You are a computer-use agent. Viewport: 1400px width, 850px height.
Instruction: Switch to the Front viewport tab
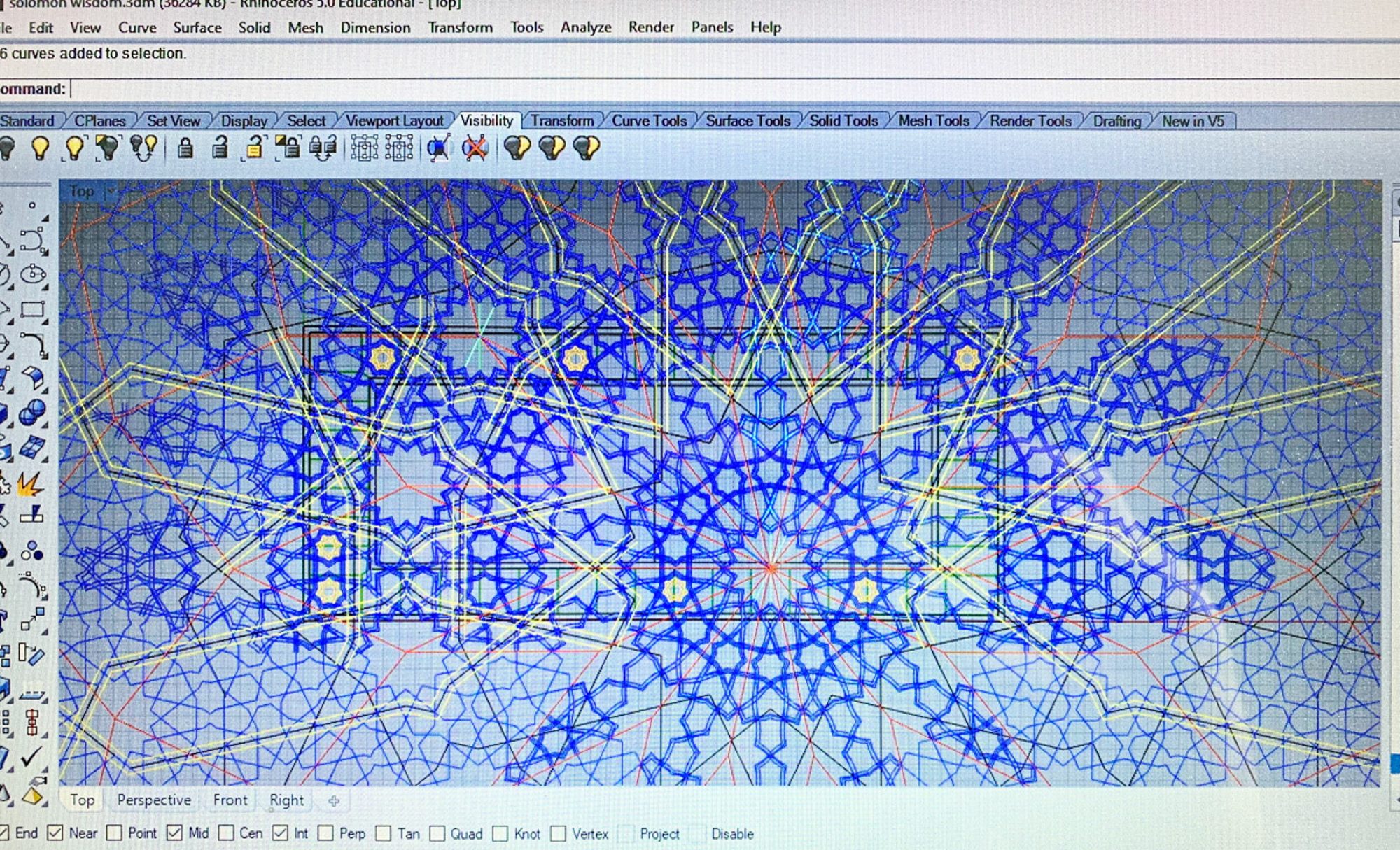(230, 800)
